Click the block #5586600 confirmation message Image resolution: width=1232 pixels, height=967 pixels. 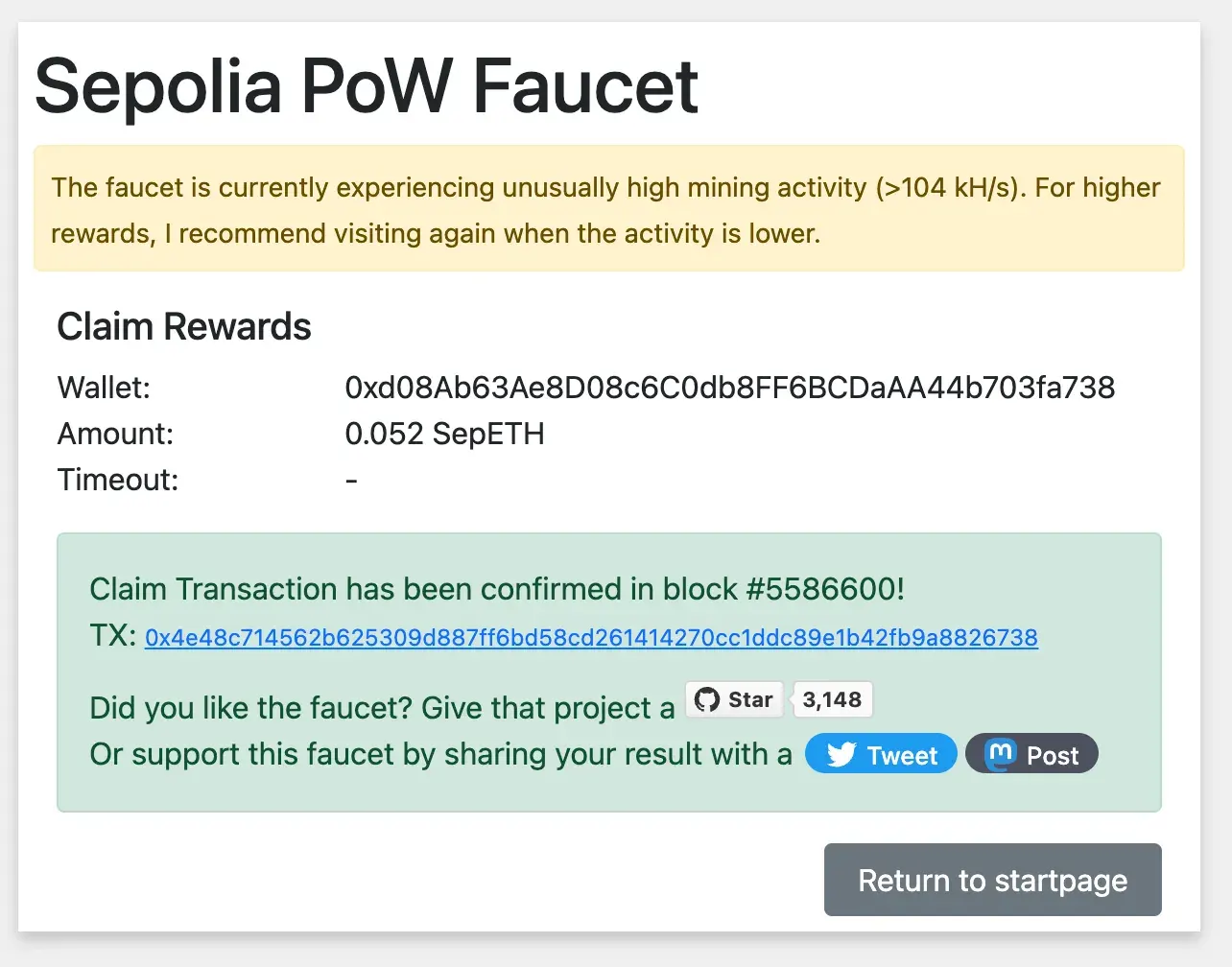(496, 589)
